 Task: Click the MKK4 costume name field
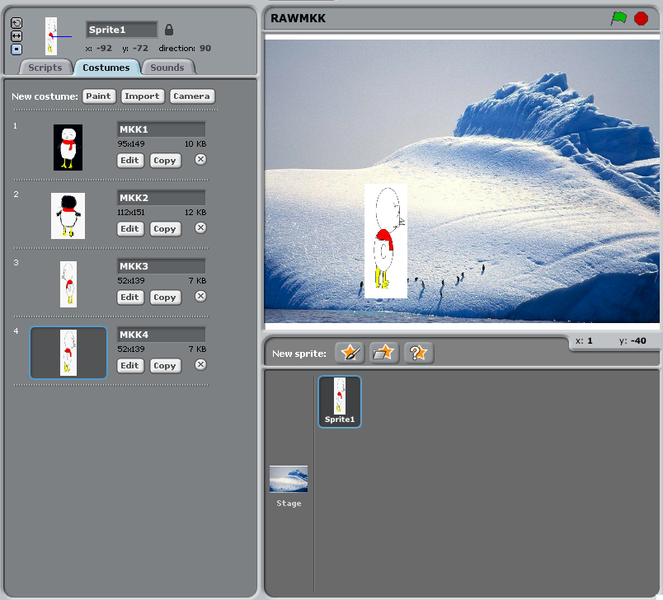pos(161,335)
